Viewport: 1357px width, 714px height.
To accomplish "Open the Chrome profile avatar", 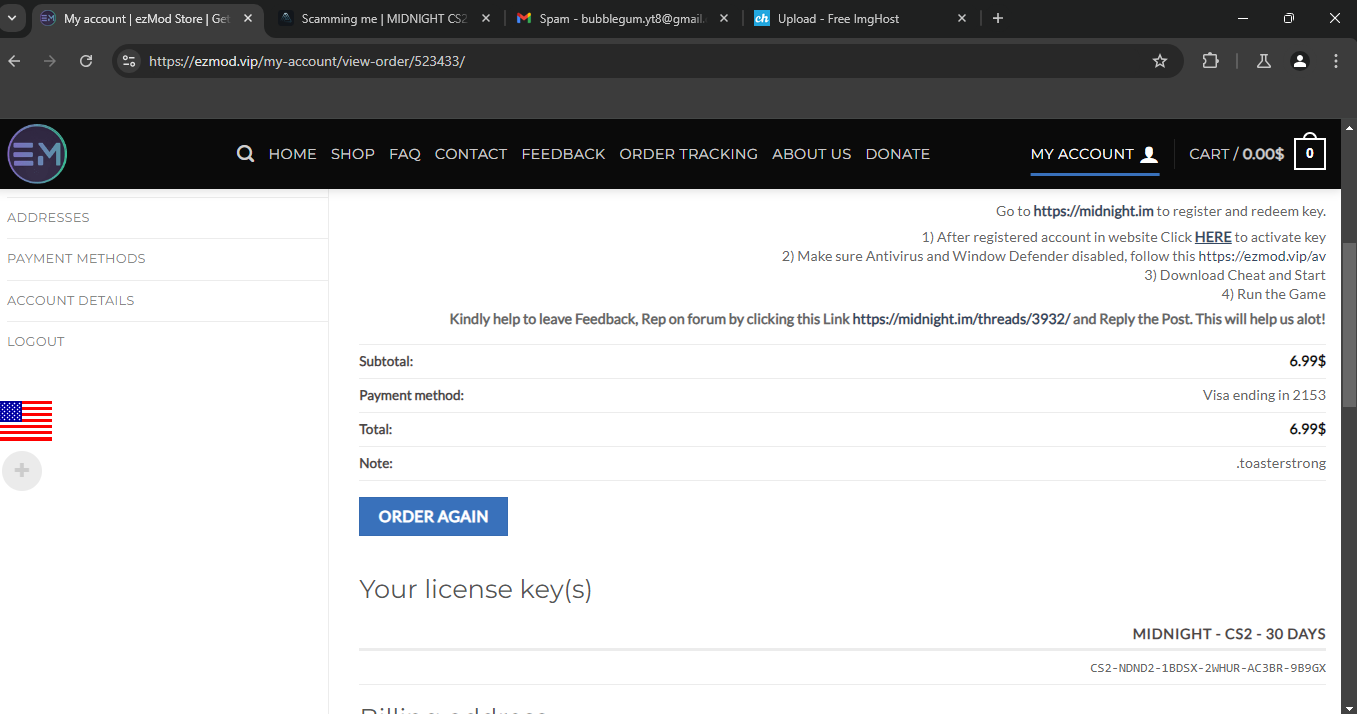I will click(1300, 61).
